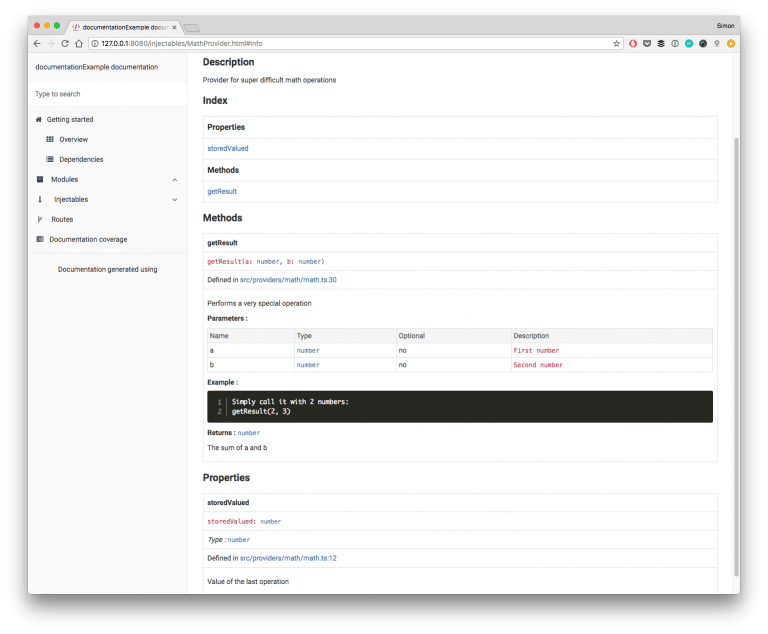The height and width of the screenshot is (634, 768).
Task: Open a new browser tab
Action: pyautogui.click(x=192, y=27)
